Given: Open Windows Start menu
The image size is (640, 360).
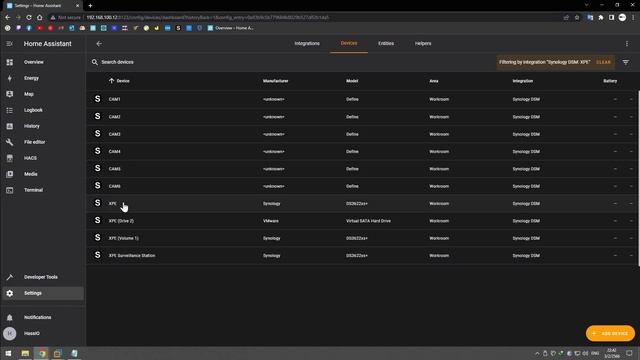Looking at the screenshot, I should click(x=8, y=353).
